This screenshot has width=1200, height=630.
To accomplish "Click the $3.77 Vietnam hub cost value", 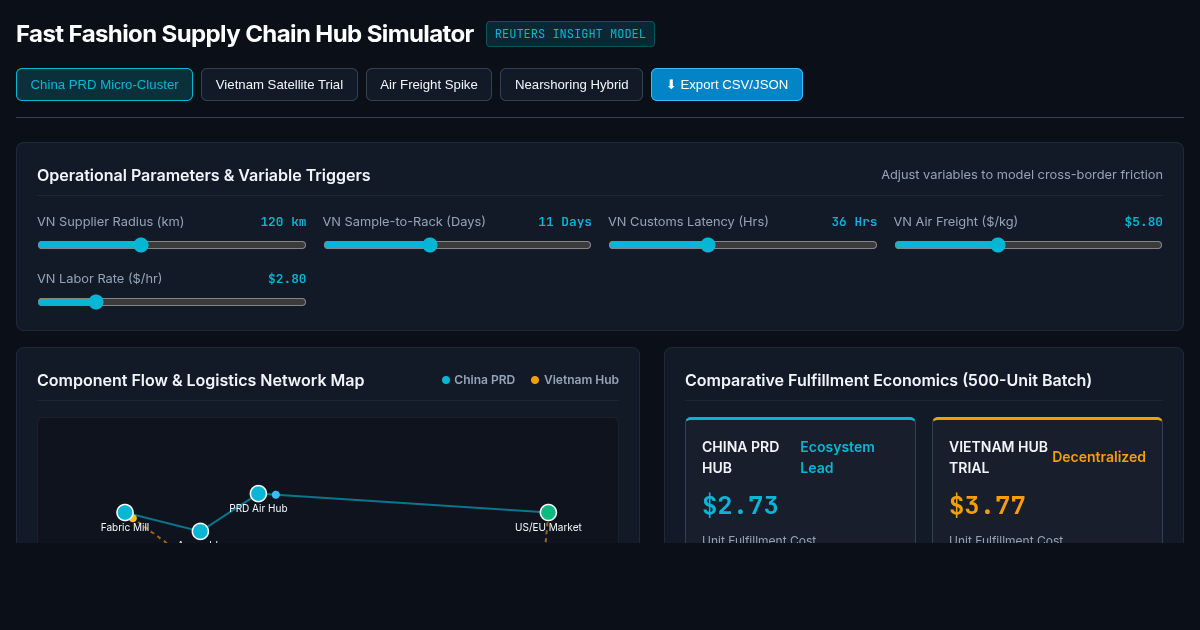I will pyautogui.click(x=987, y=506).
